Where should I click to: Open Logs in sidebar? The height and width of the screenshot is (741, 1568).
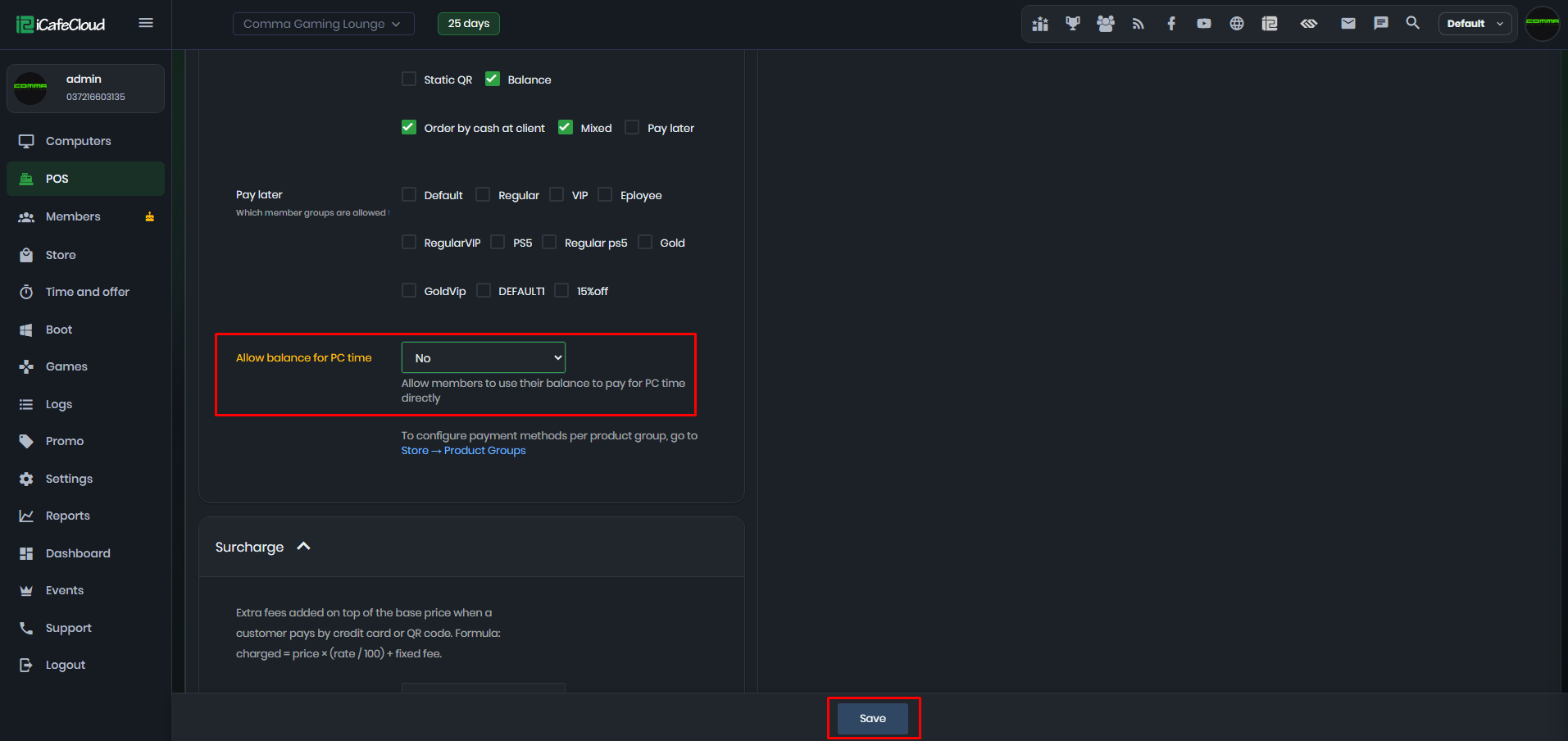85,404
